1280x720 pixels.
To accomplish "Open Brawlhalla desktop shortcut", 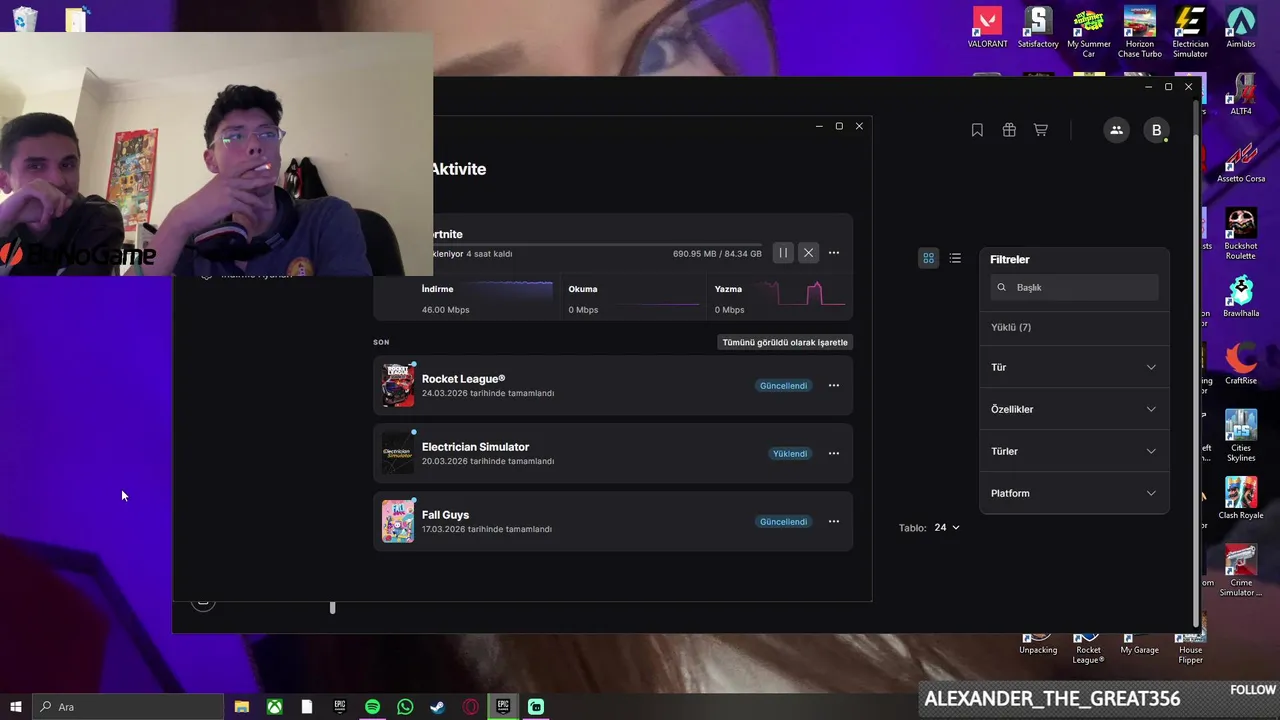I will tap(1241, 297).
